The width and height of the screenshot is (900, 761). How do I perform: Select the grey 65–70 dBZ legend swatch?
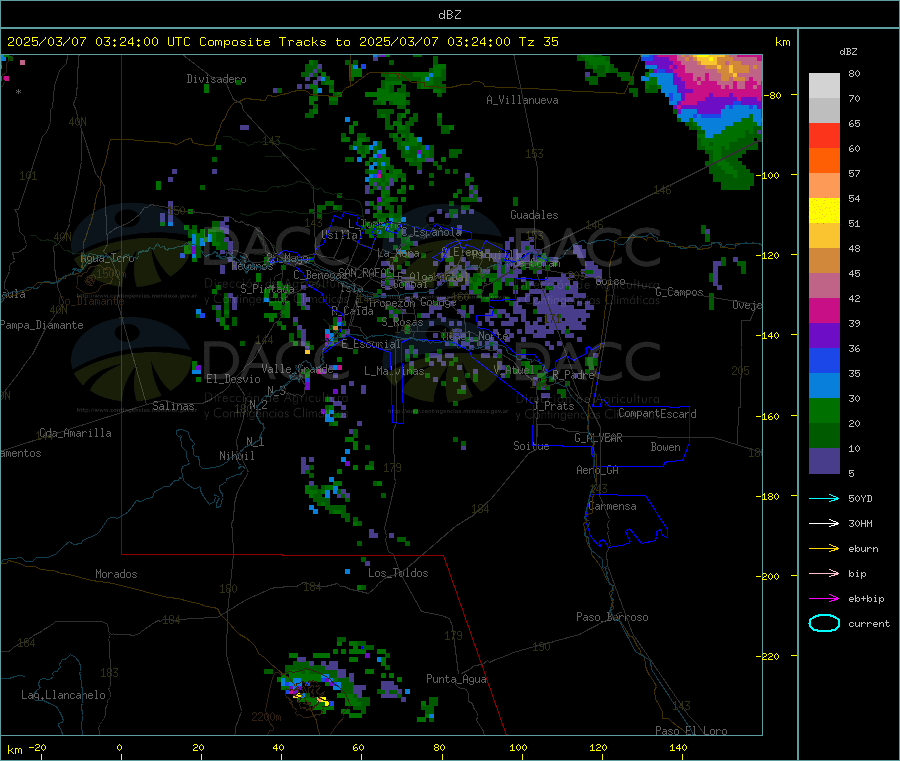tap(824, 111)
